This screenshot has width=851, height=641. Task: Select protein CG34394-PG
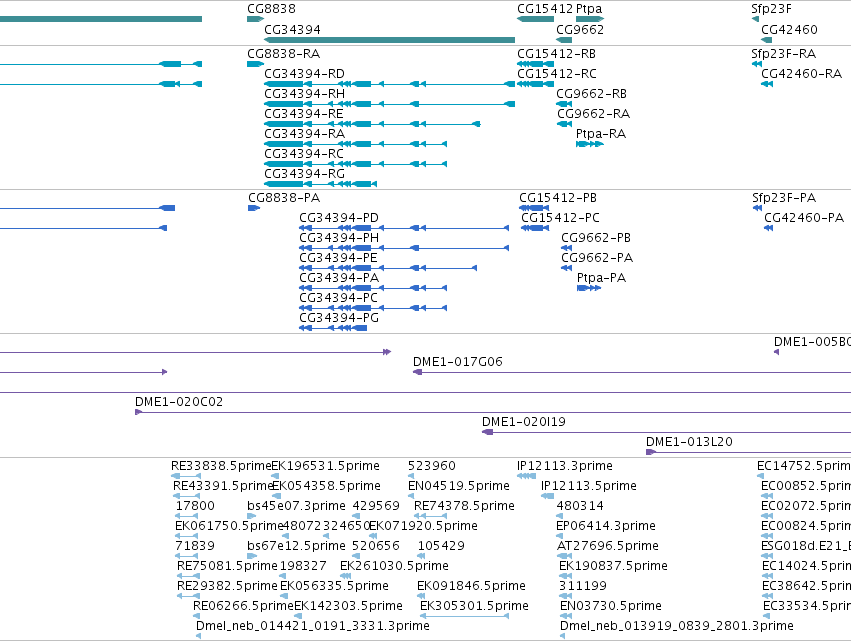point(339,318)
